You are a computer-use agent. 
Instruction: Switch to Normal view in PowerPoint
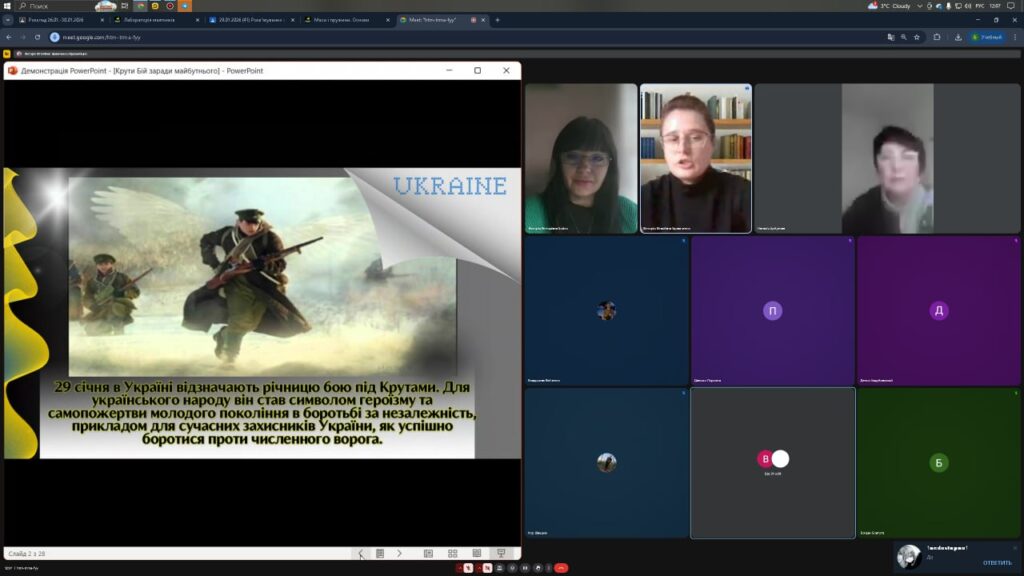428,553
